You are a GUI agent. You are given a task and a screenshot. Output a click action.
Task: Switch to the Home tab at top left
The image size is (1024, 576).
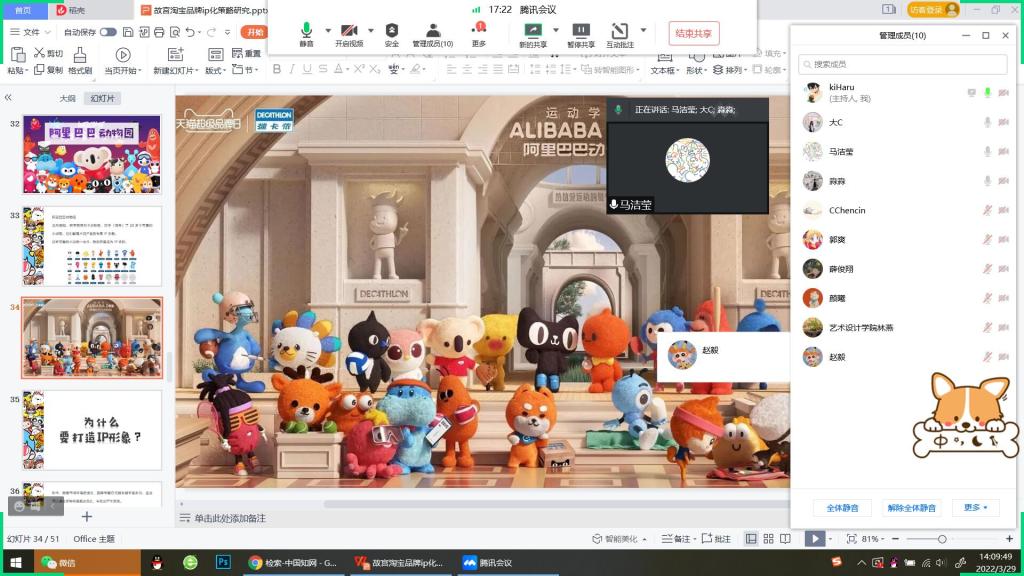tap(23, 10)
